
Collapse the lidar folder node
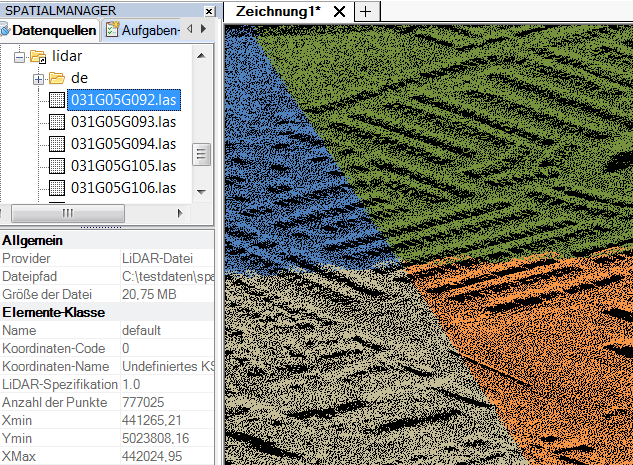pos(19,57)
